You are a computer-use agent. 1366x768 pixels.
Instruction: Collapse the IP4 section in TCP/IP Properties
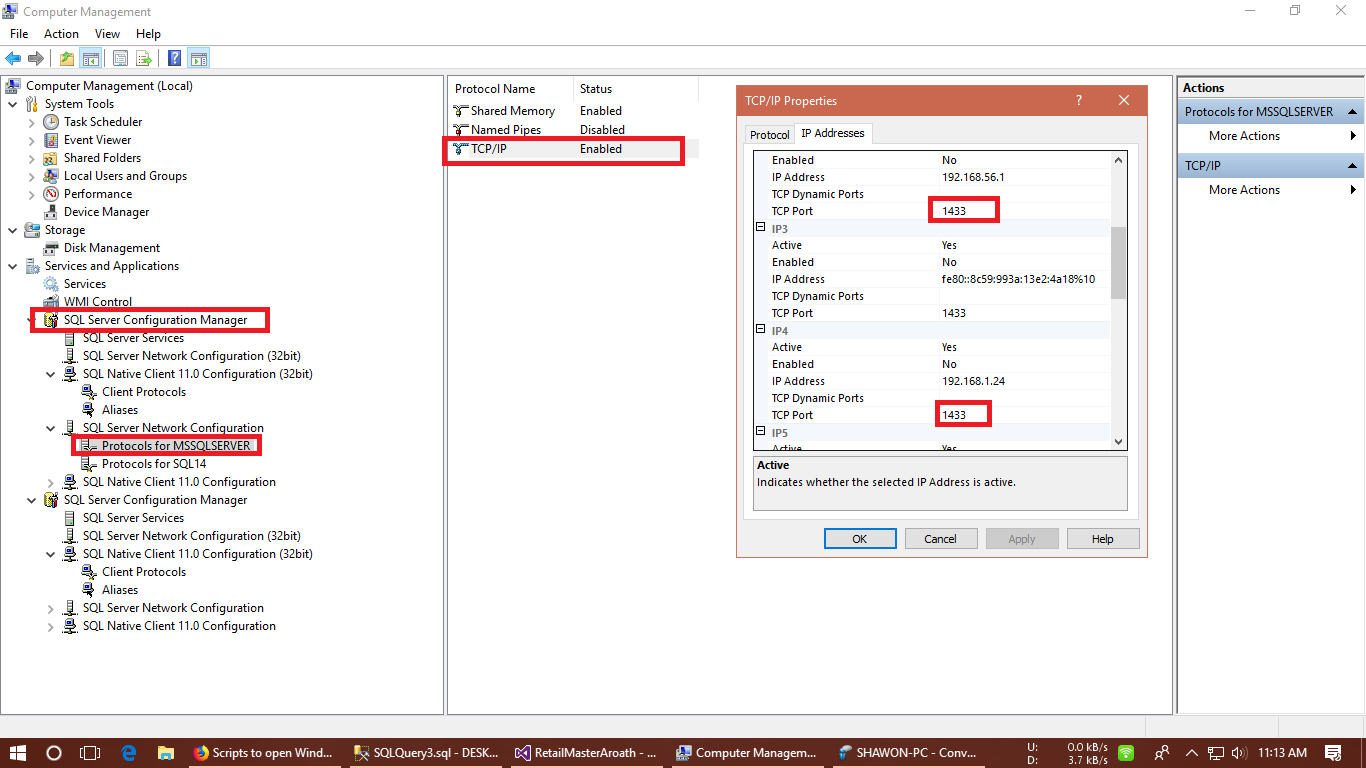pyautogui.click(x=760, y=330)
